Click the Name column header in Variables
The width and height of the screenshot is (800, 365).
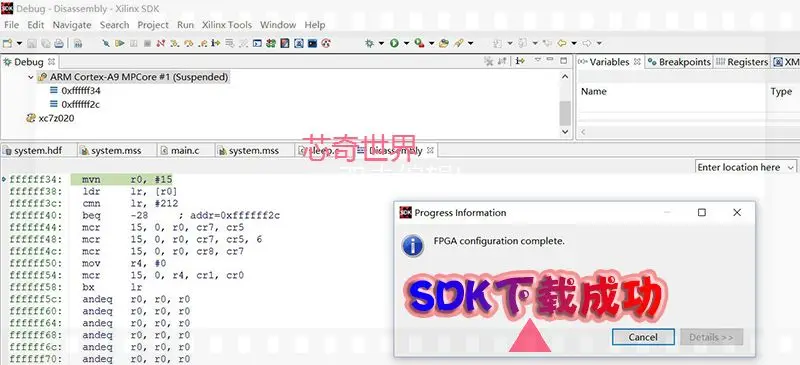pyautogui.click(x=594, y=91)
